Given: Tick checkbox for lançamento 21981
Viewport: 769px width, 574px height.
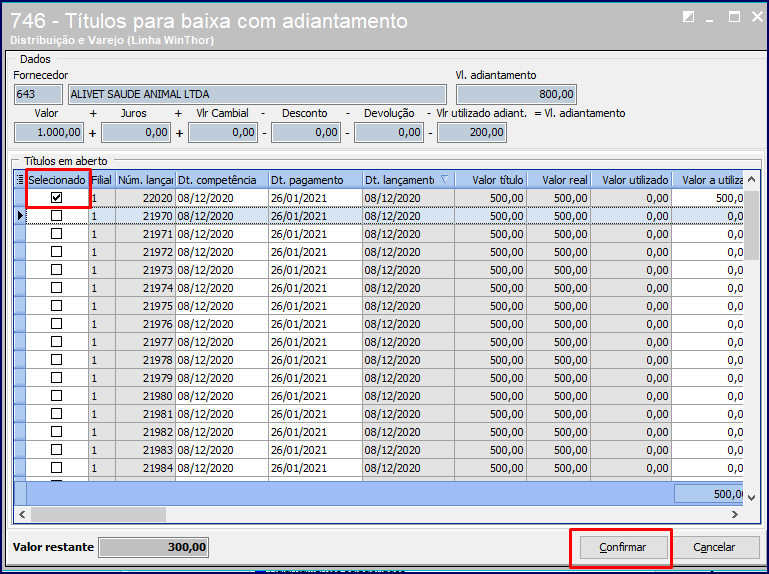Looking at the screenshot, I should [x=56, y=414].
